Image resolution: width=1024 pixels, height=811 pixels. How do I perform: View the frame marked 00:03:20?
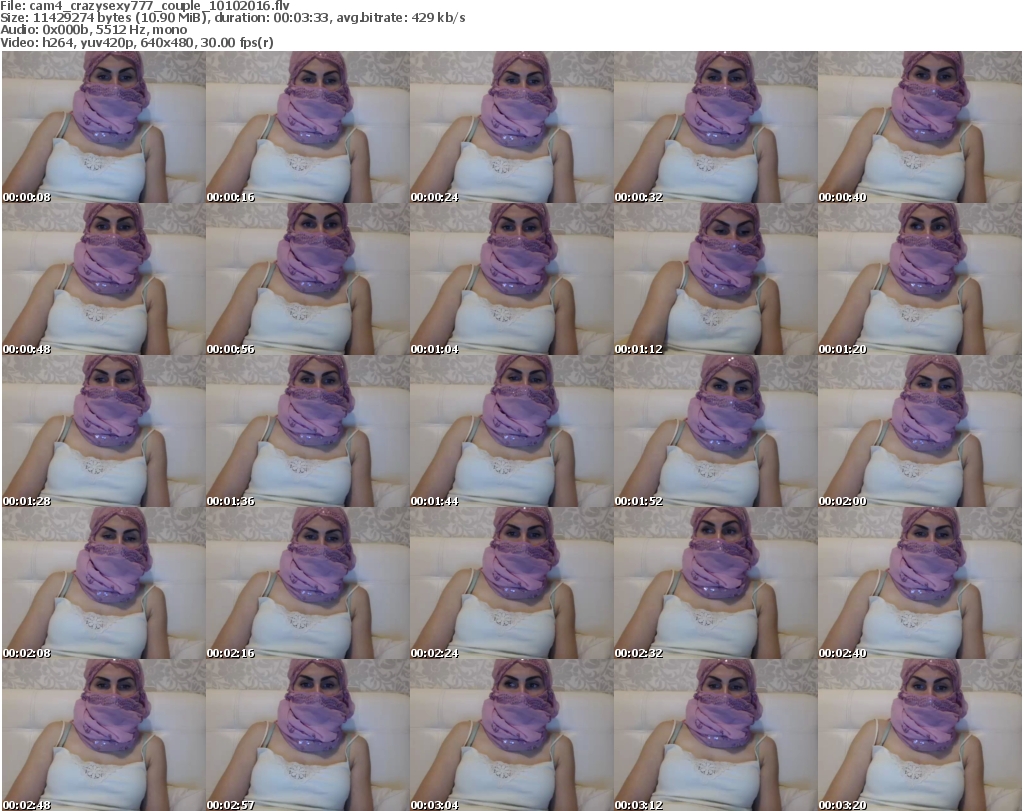click(x=920, y=735)
